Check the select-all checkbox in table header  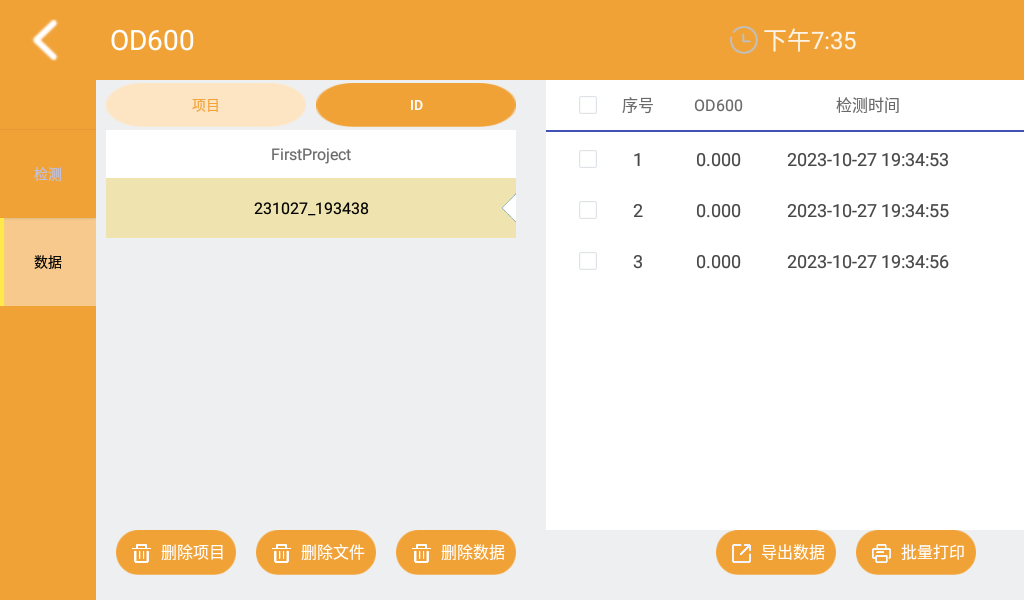coord(588,105)
